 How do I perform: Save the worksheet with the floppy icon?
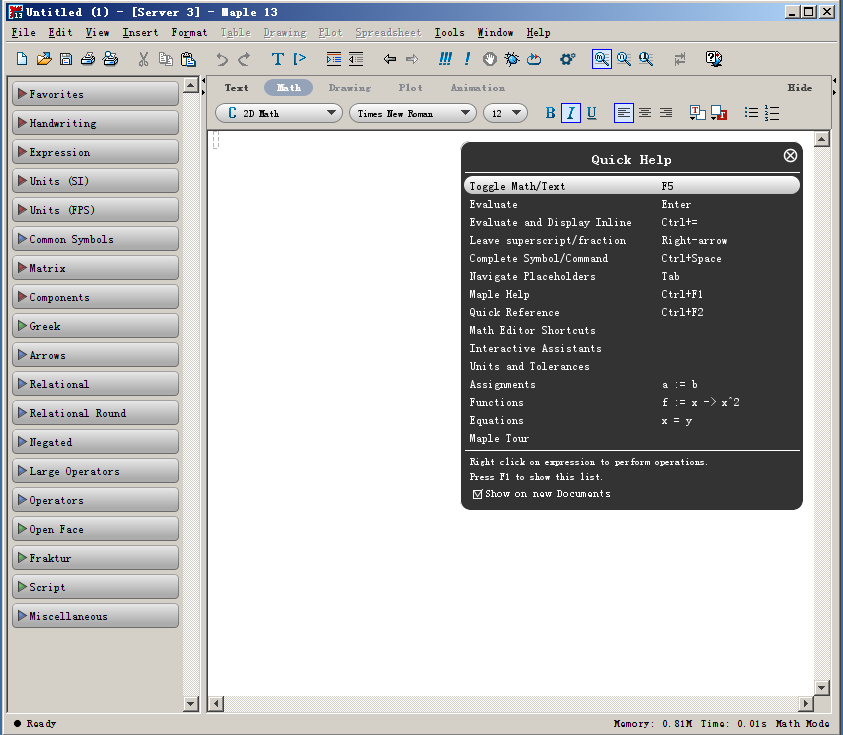[66, 59]
